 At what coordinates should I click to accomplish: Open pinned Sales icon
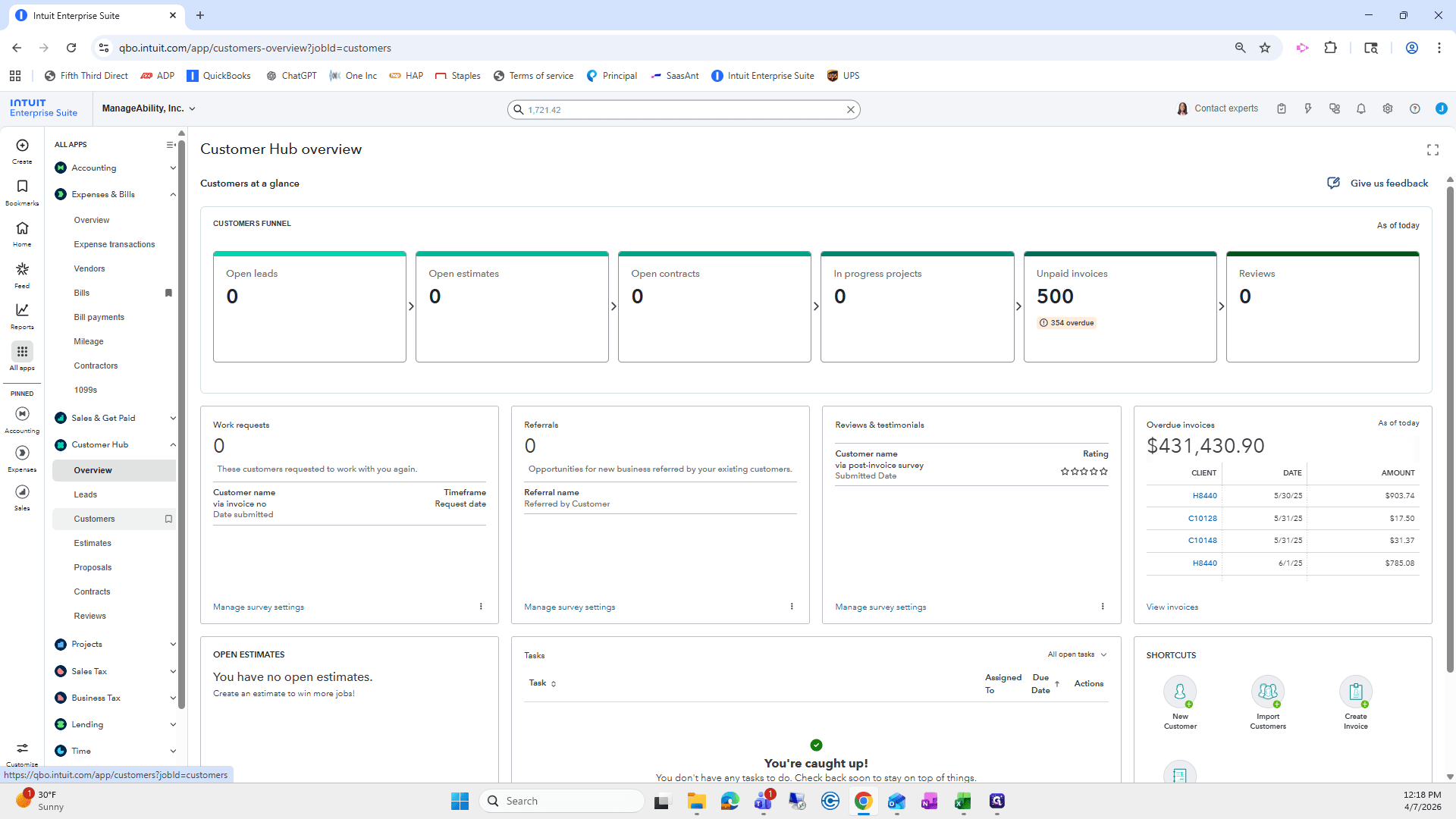point(22,492)
